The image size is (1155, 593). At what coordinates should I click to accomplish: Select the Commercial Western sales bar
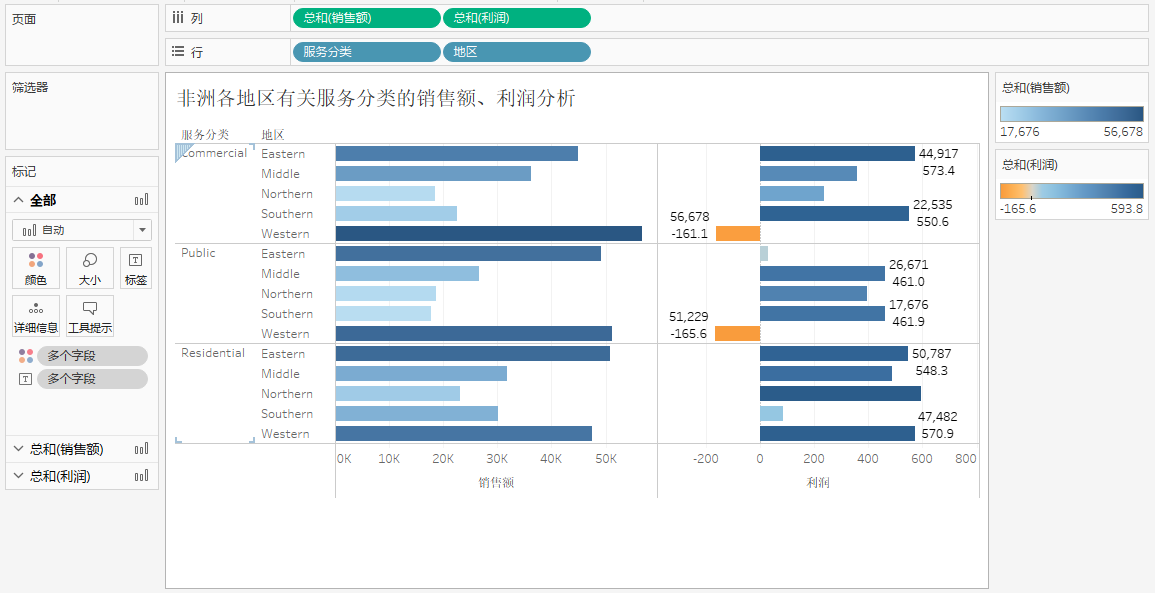point(488,234)
